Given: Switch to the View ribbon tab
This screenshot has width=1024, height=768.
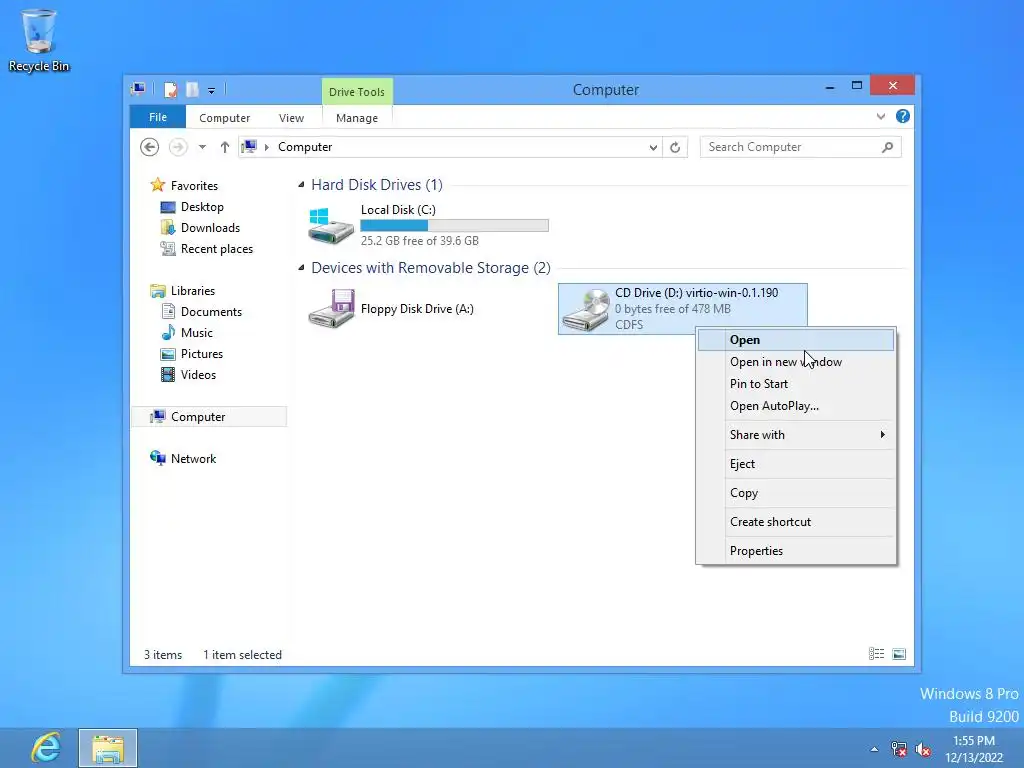Looking at the screenshot, I should pyautogui.click(x=291, y=118).
